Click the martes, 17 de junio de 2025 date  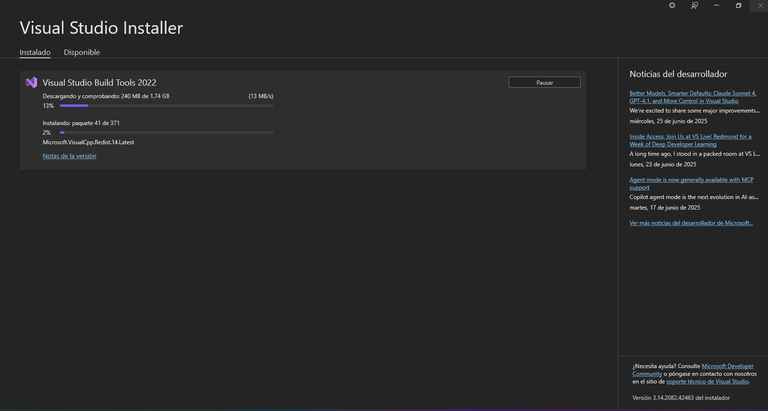(665, 207)
